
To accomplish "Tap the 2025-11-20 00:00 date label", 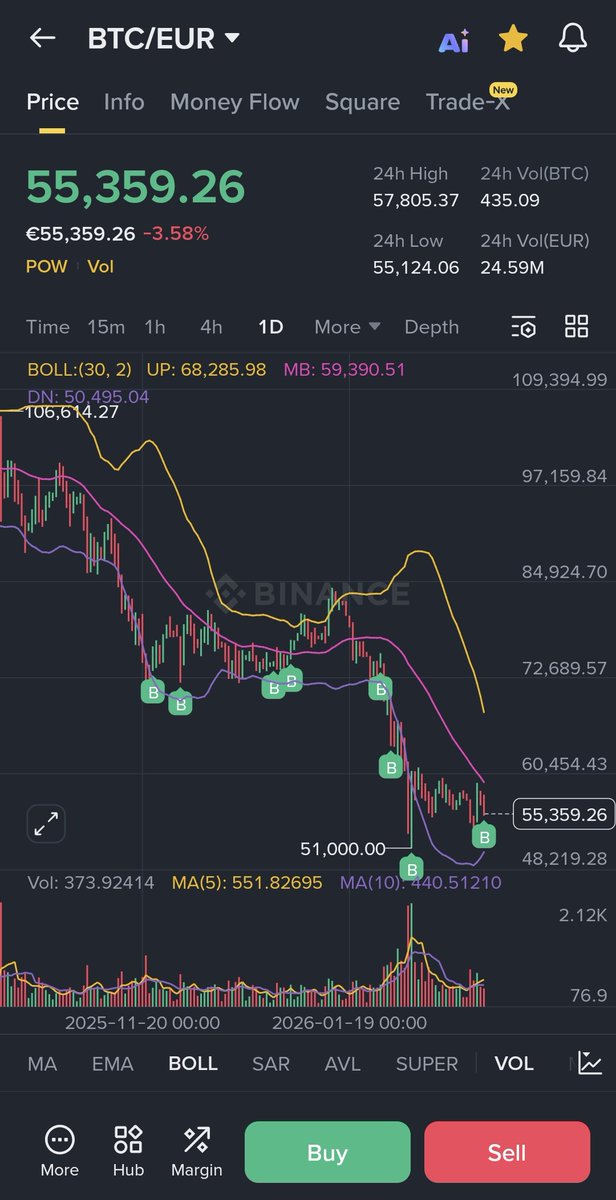I will pos(142,1023).
